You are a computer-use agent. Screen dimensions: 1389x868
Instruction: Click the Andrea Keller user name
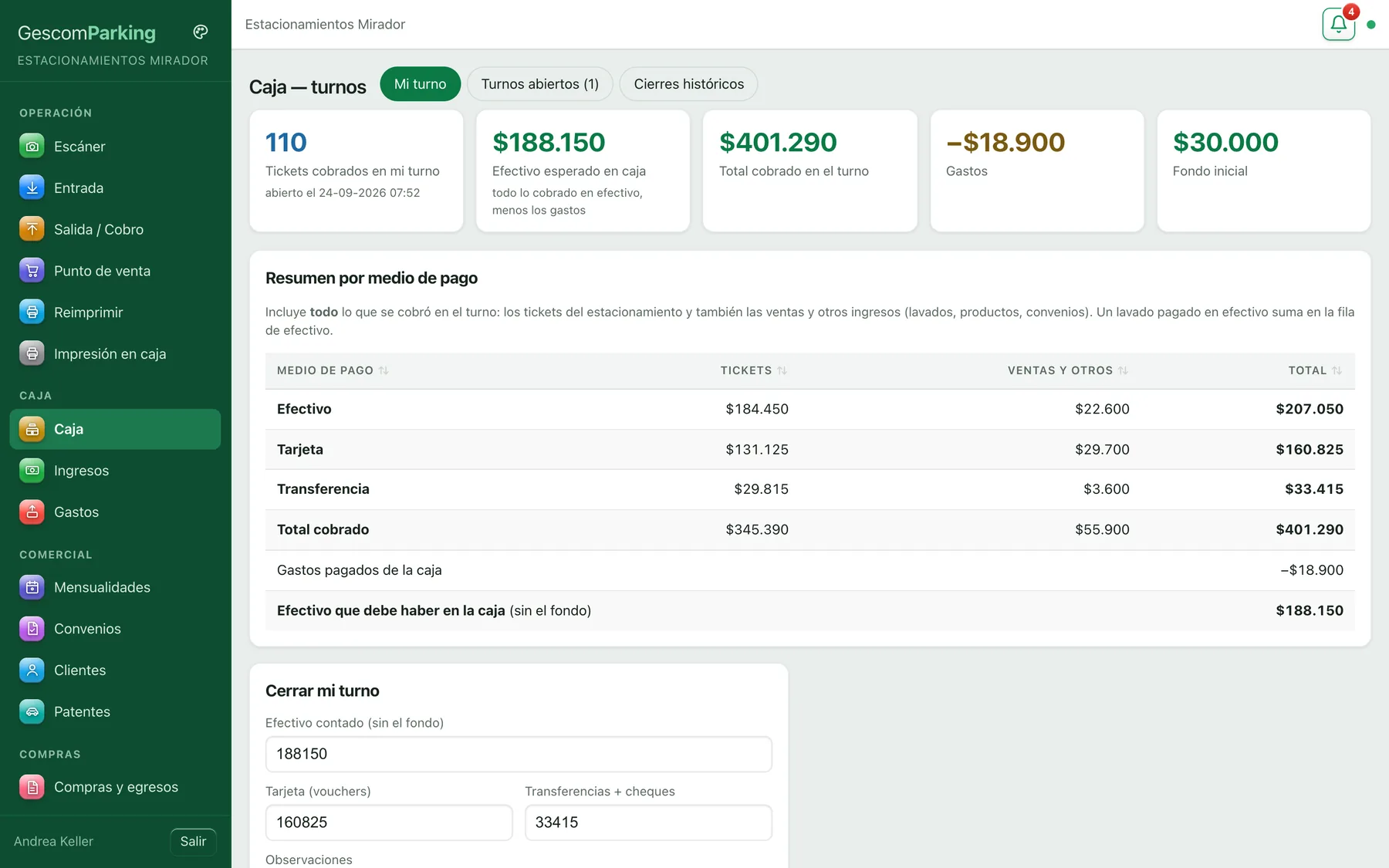click(x=53, y=841)
